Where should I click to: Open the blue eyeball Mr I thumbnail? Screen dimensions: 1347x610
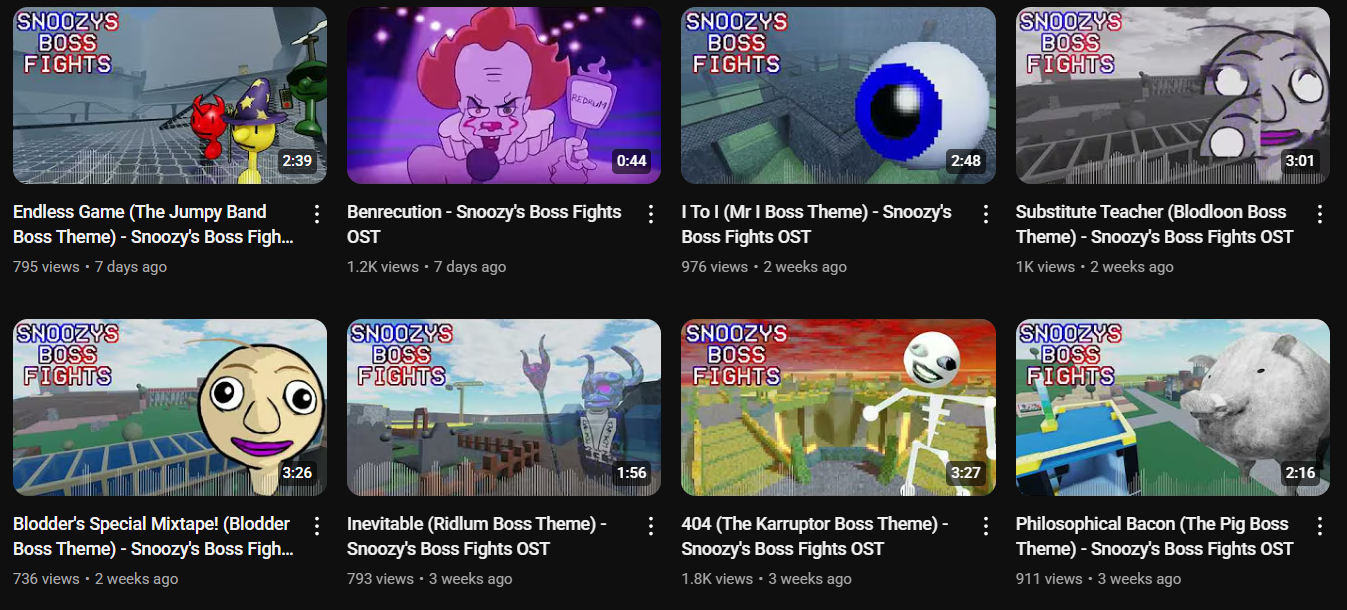coord(838,96)
